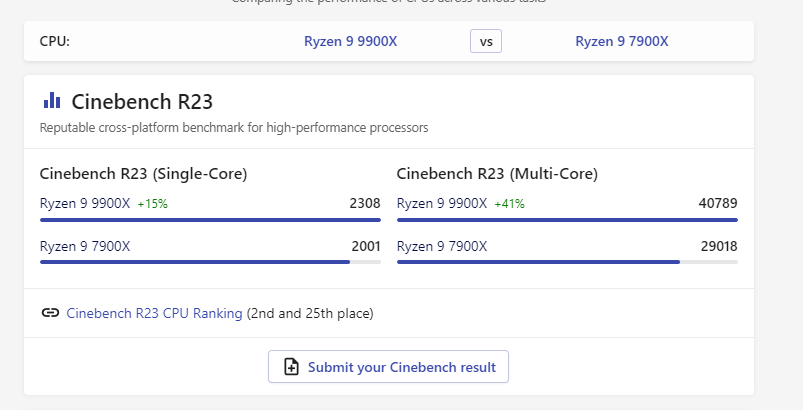Image resolution: width=803 pixels, height=410 pixels.
Task: Select Ryzen 9 9900X under Single-Core
Action: tap(85, 204)
